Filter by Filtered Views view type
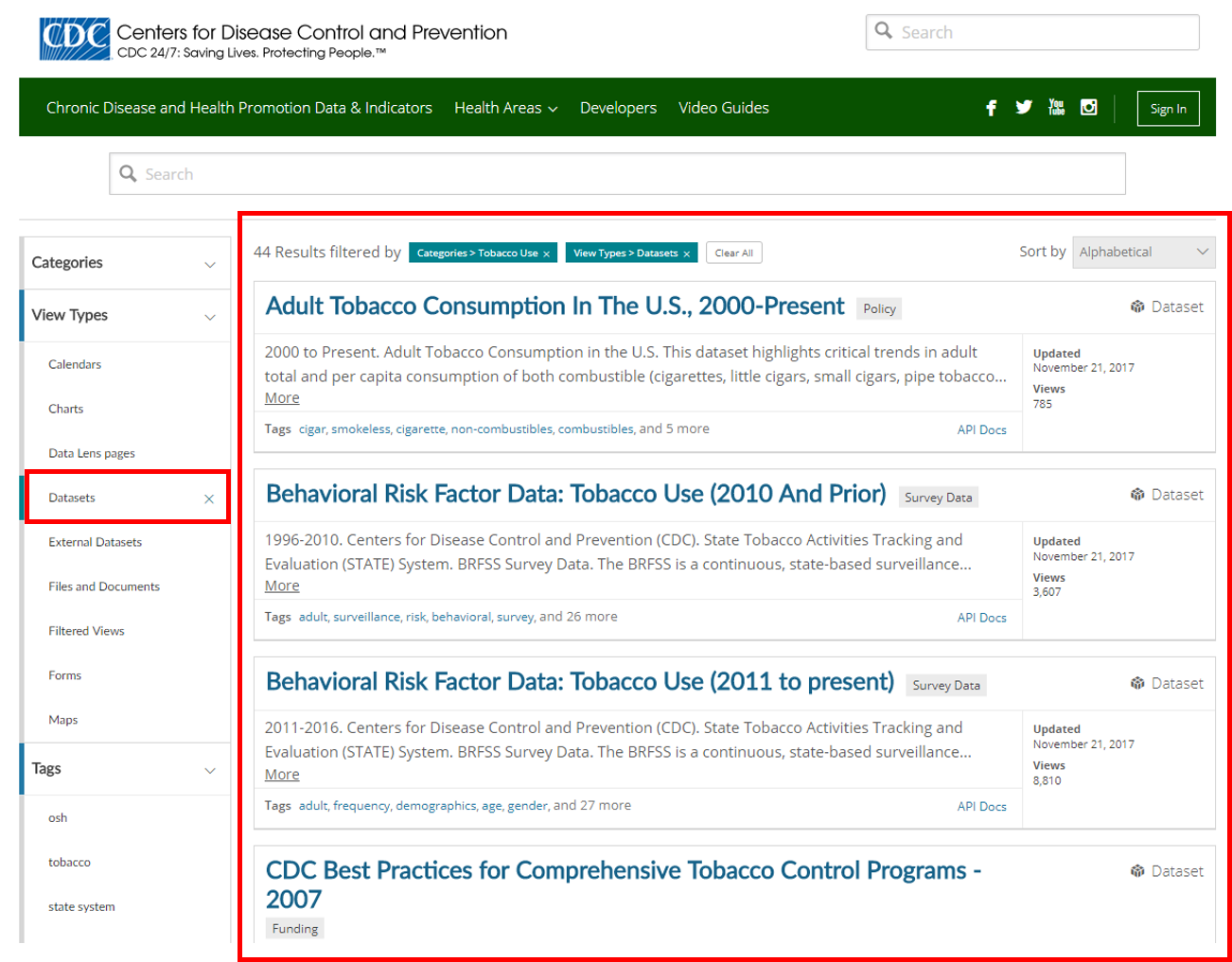This screenshot has width=1232, height=962. pyautogui.click(x=86, y=631)
